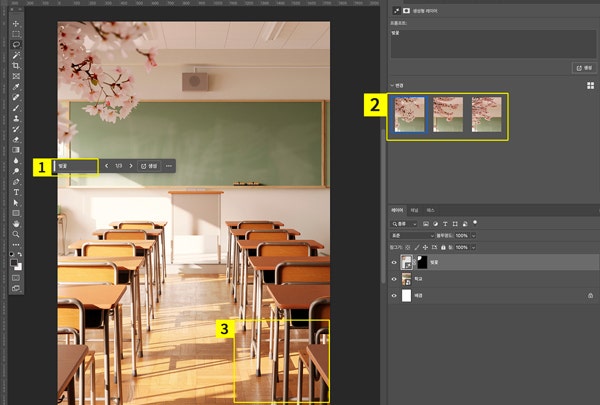Click the prompt text area in Properties panel
This screenshot has width=600, height=405.
coord(493,44)
